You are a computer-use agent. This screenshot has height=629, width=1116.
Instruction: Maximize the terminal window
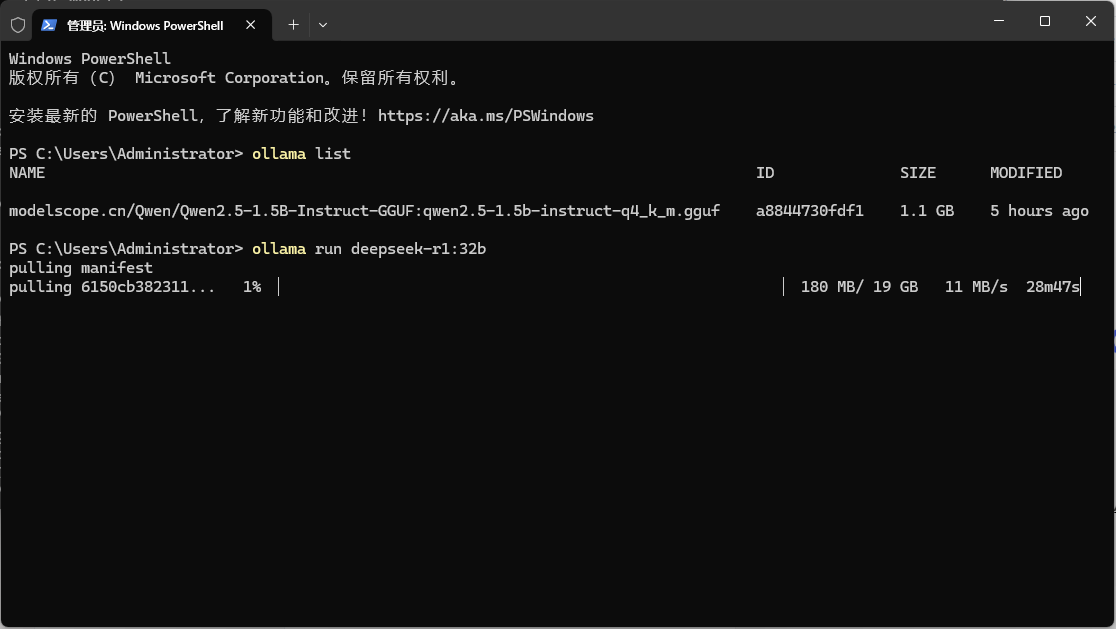pyautogui.click(x=1044, y=21)
